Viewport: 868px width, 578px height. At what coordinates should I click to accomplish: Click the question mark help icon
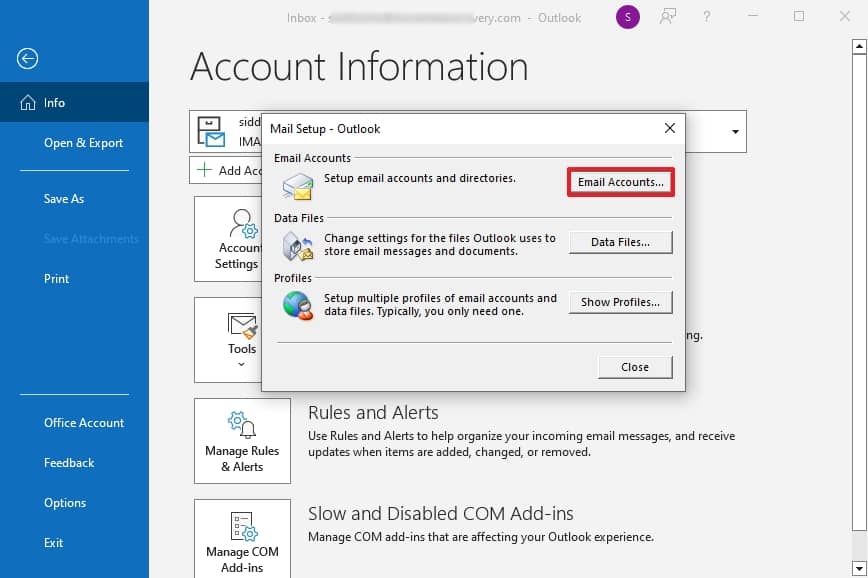point(707,17)
